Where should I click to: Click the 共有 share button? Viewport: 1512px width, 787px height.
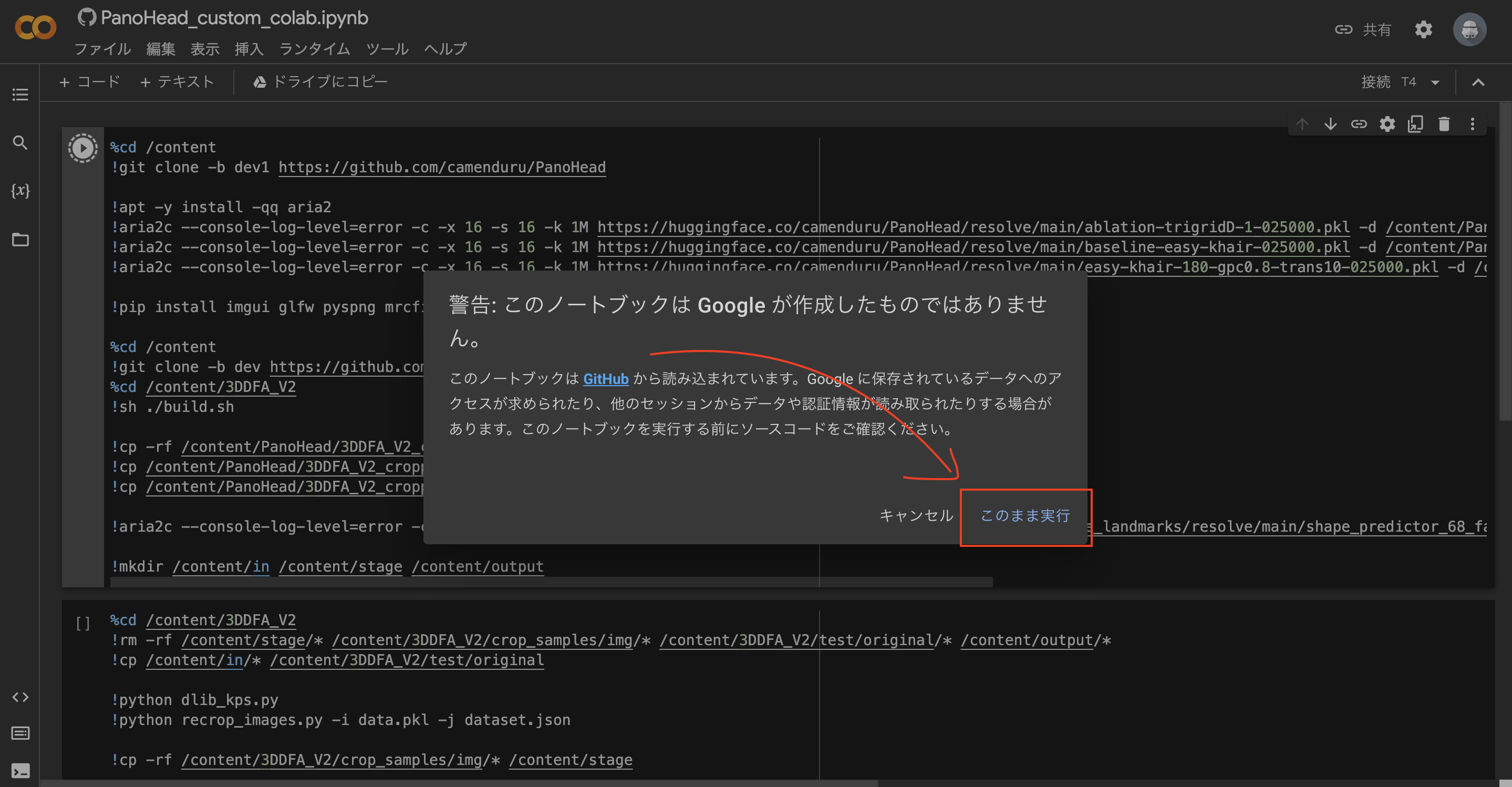1363,29
